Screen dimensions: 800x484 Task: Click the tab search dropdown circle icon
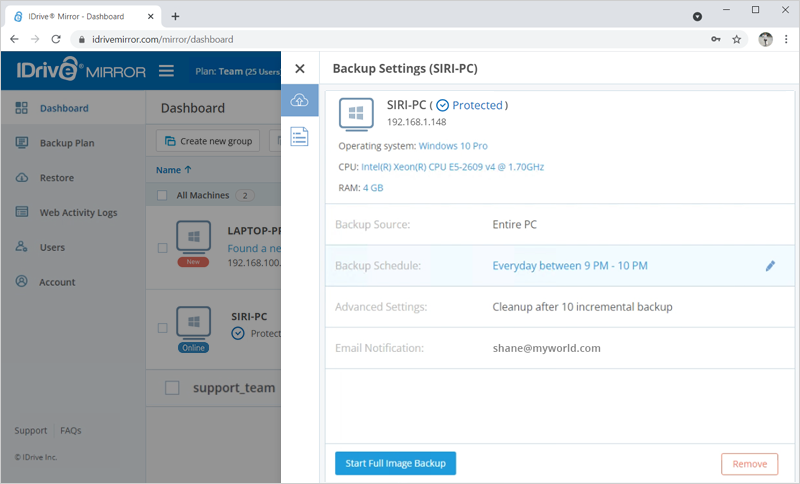(x=697, y=17)
